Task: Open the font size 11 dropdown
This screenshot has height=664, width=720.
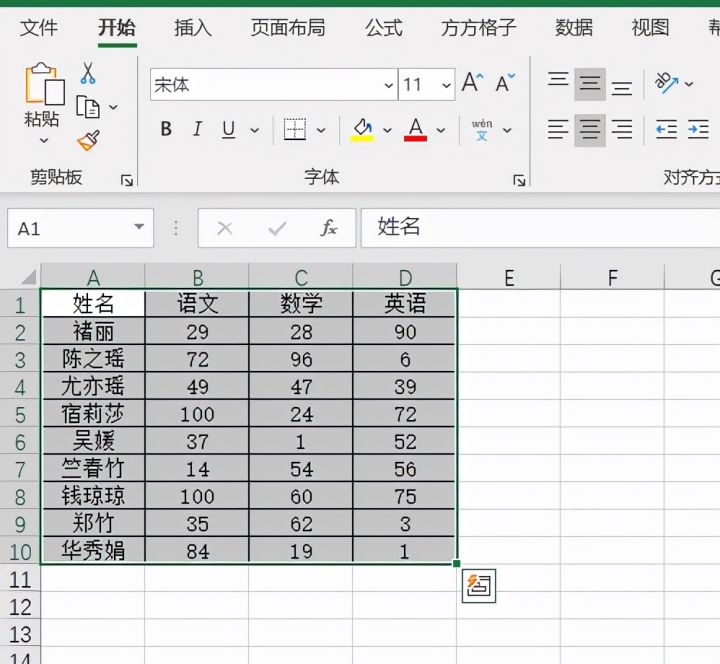Action: tap(446, 85)
